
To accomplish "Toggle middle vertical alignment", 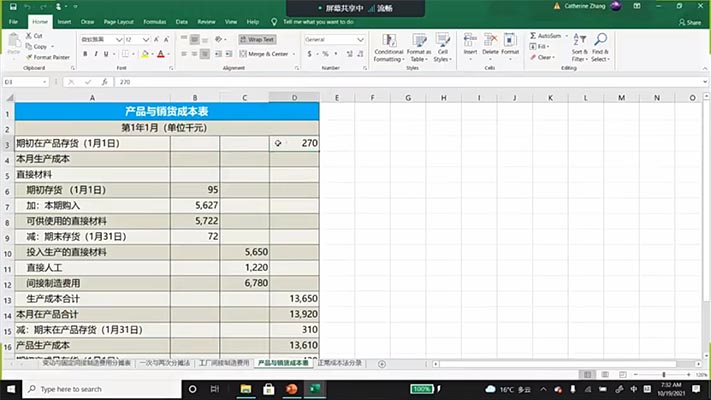I will 194,39.
